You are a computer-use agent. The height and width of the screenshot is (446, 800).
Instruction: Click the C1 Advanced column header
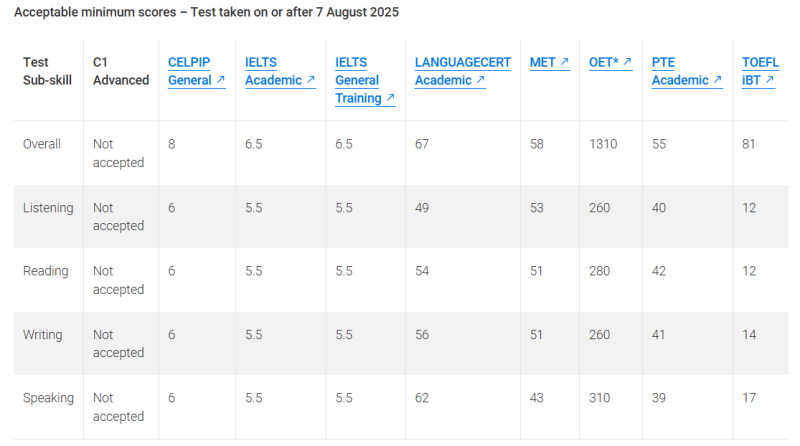pos(121,71)
